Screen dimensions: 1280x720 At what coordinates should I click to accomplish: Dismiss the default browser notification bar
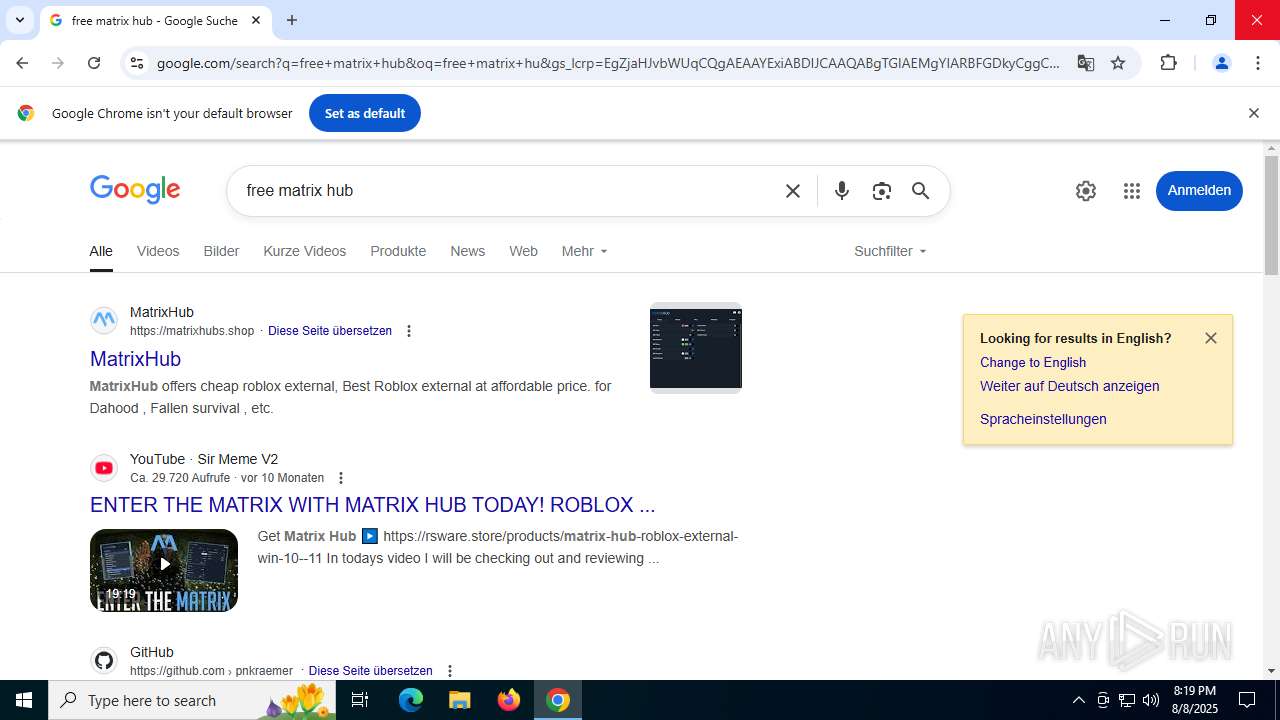coord(1253,113)
